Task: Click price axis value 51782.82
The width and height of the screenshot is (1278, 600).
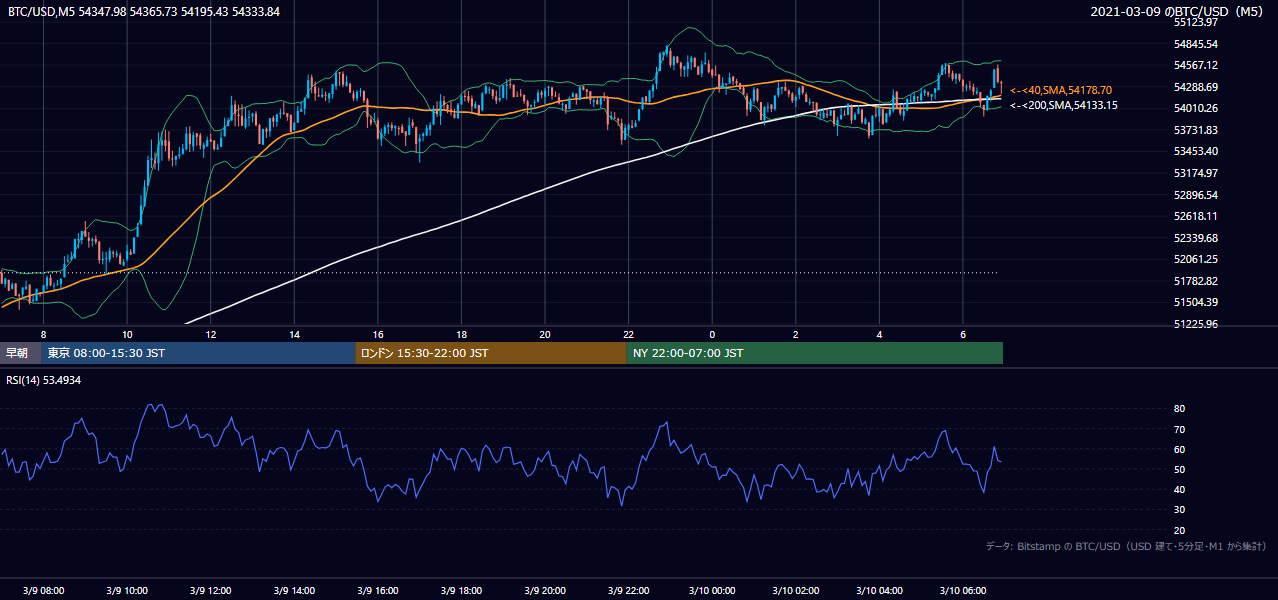Action: coord(1196,281)
